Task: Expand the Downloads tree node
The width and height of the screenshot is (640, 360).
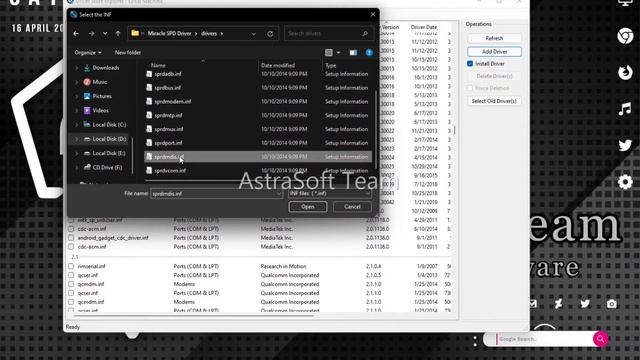Action: coord(76,68)
